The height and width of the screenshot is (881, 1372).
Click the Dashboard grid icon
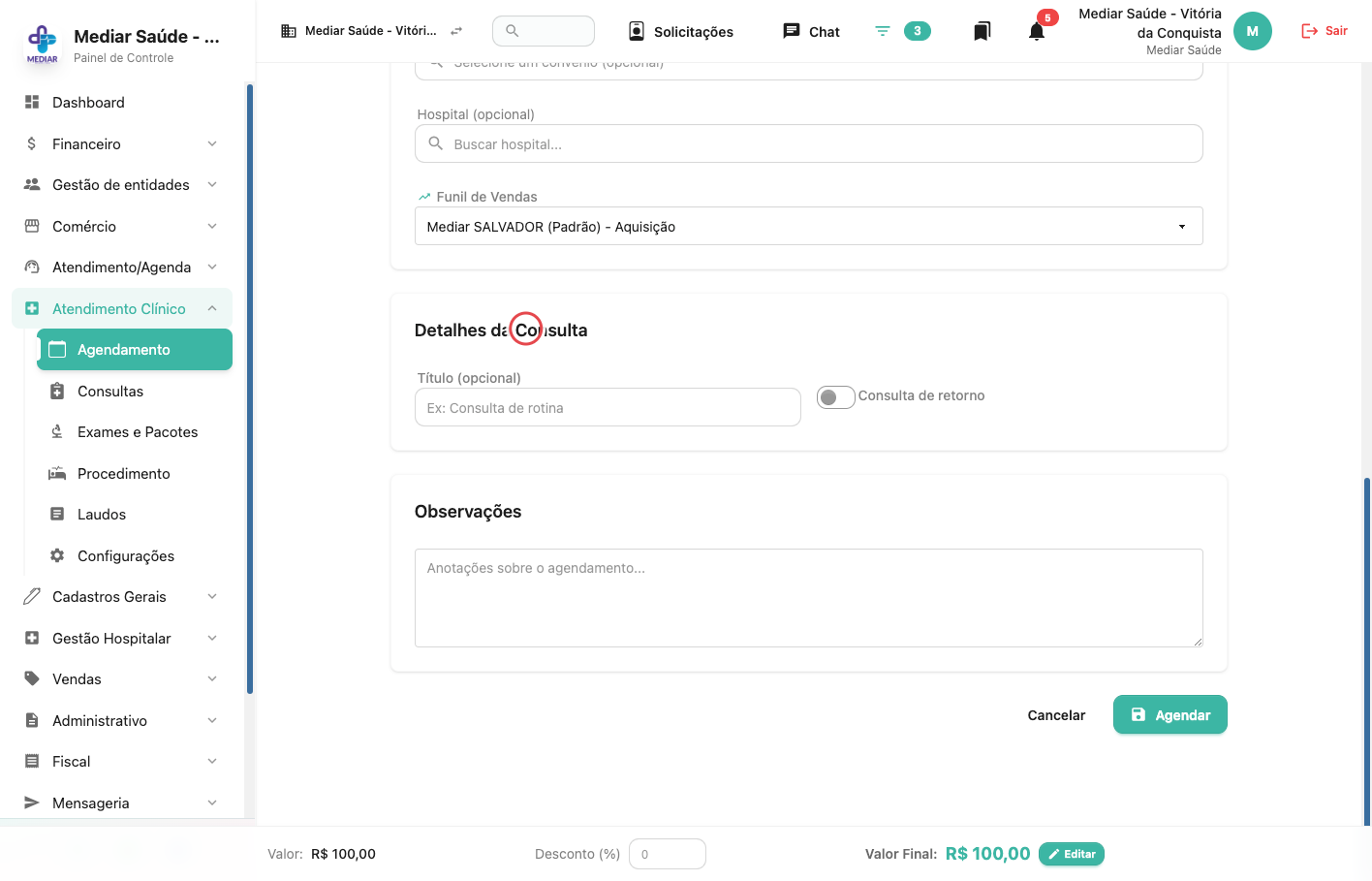coord(32,102)
